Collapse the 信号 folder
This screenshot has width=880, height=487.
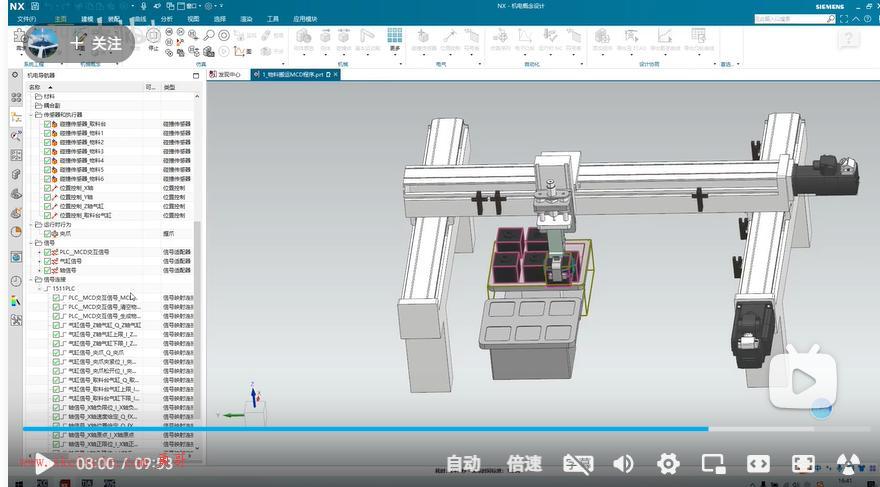(32, 243)
